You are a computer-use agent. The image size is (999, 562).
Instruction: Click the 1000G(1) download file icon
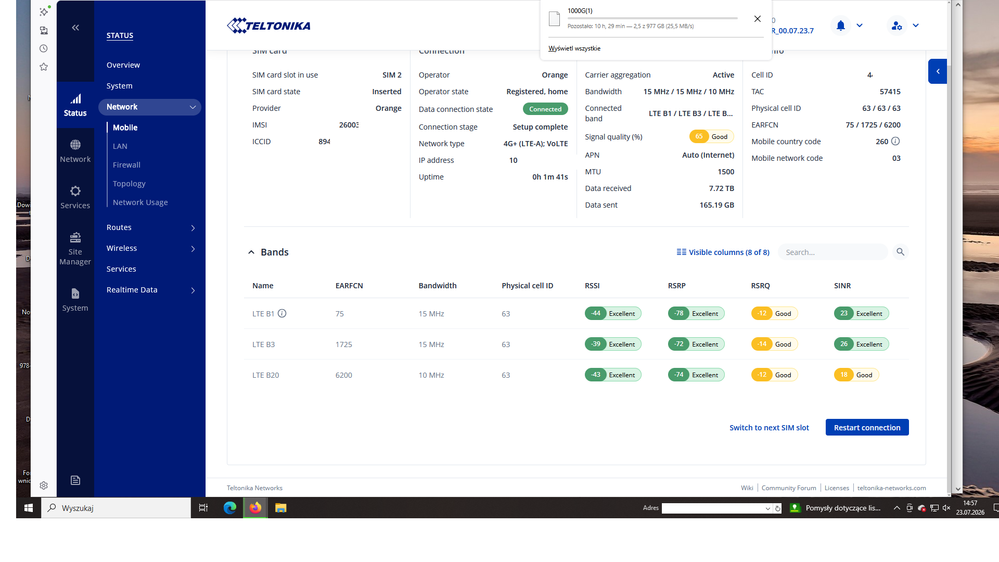pos(554,19)
